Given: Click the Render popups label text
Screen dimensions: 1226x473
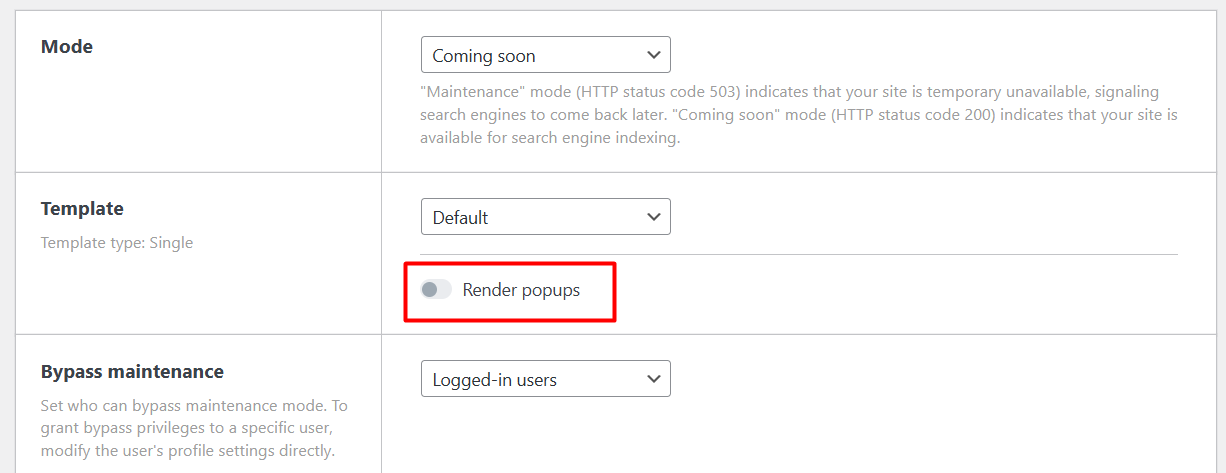Looking at the screenshot, I should click(521, 290).
